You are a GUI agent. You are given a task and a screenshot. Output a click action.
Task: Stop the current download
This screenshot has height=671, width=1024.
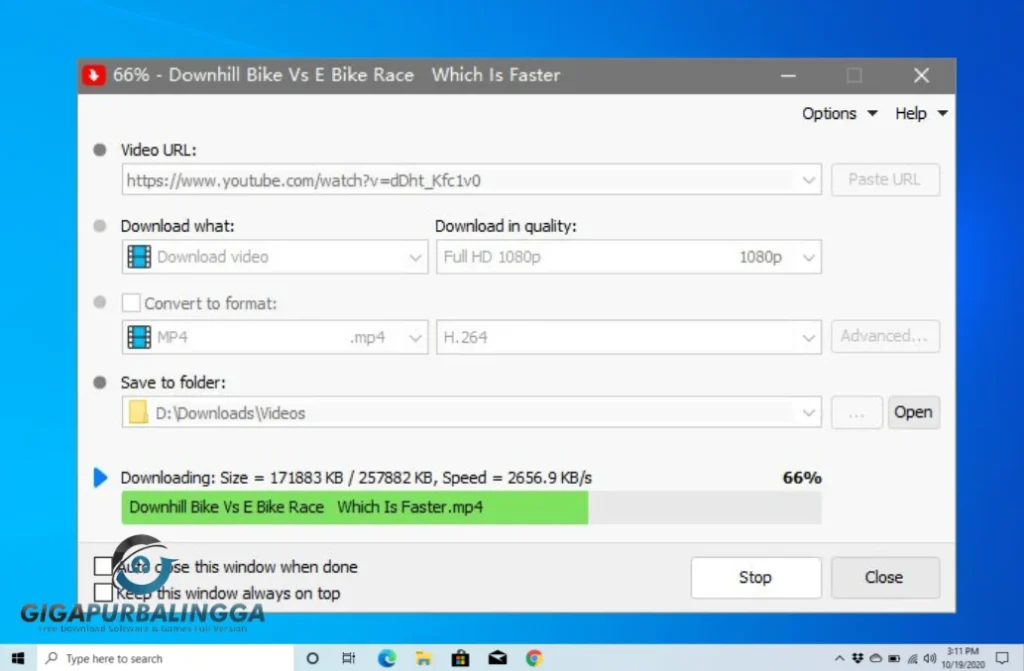tap(755, 577)
